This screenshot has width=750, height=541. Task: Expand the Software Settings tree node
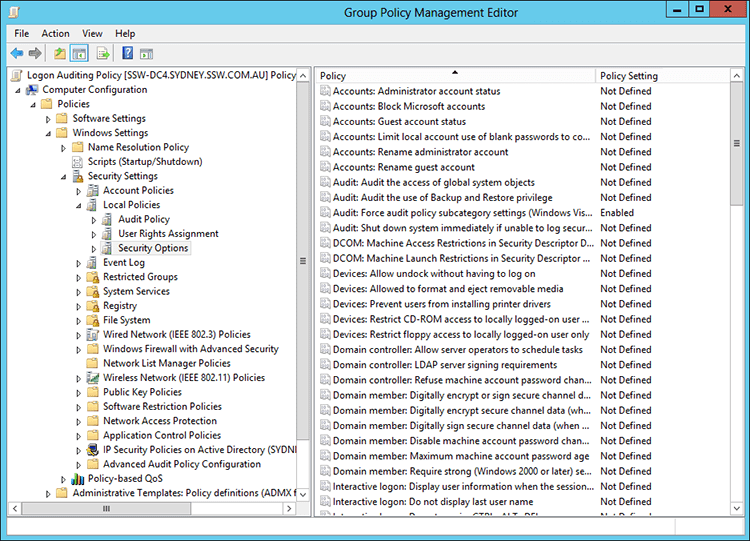(x=48, y=119)
